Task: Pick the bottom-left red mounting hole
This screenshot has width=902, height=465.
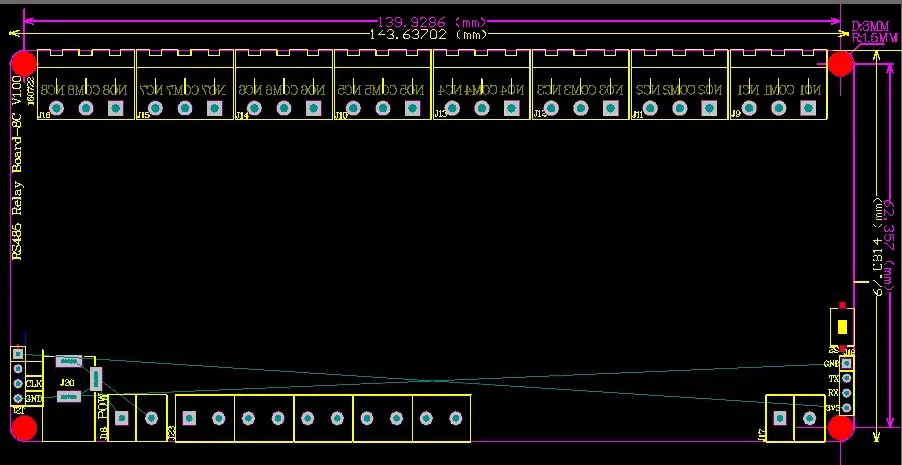Action: (24, 429)
